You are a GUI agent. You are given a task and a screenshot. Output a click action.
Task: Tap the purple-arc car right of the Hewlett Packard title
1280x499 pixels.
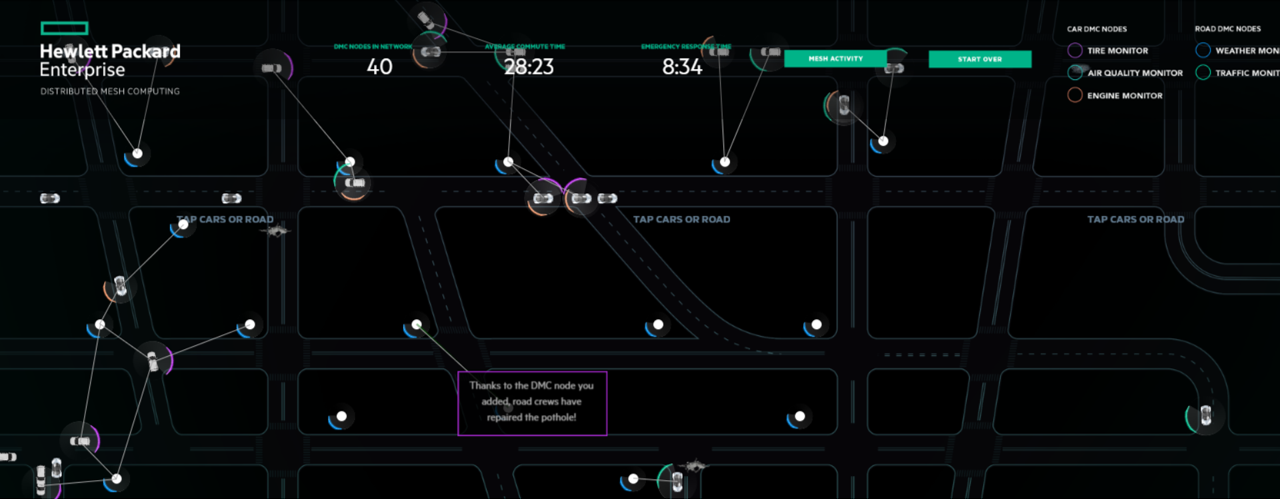pyautogui.click(x=272, y=68)
